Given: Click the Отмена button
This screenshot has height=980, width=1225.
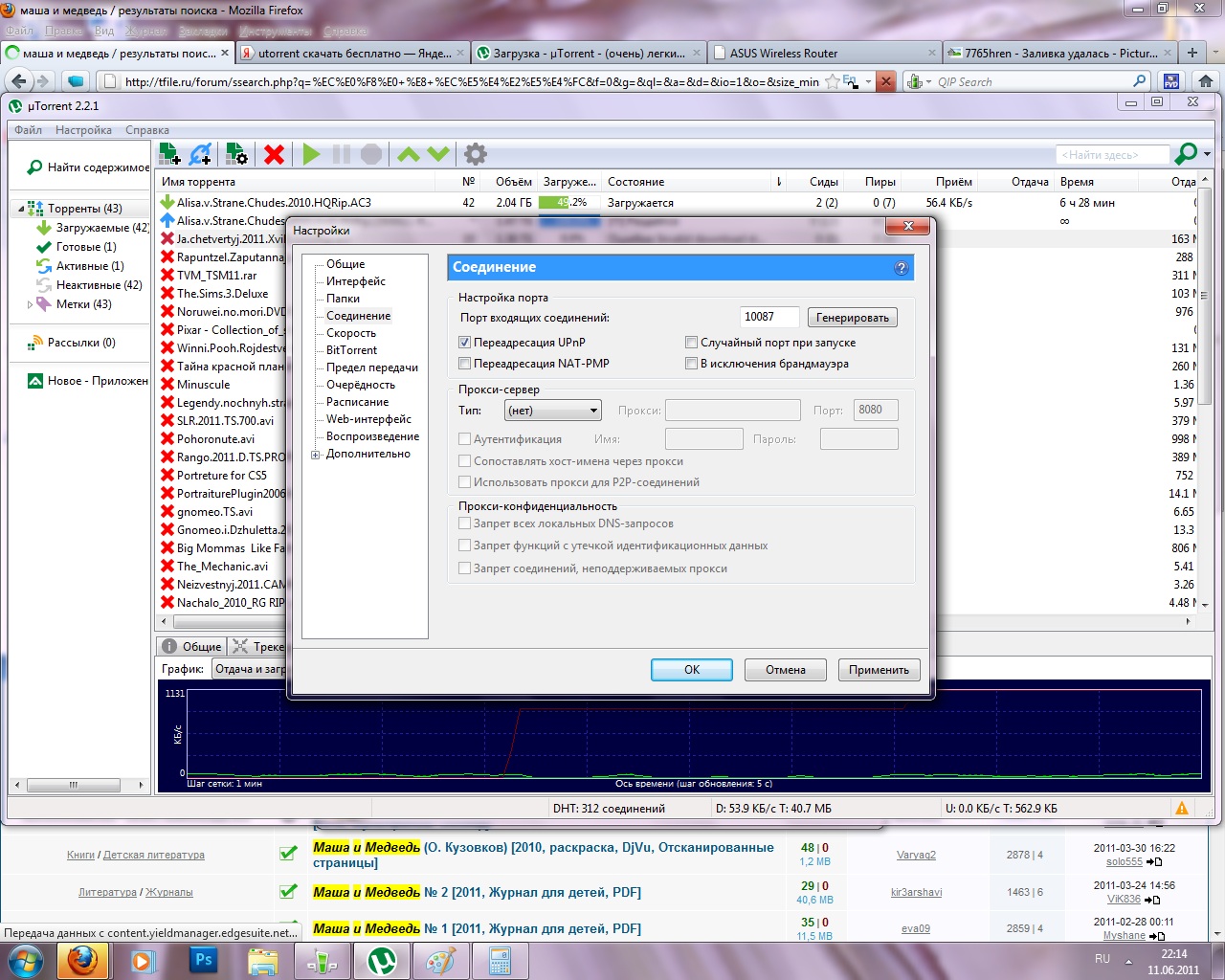Looking at the screenshot, I should click(x=786, y=670).
